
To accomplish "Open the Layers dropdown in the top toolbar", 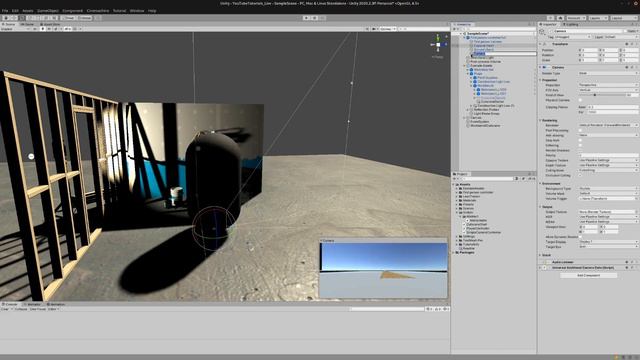I will click(x=598, y=18).
